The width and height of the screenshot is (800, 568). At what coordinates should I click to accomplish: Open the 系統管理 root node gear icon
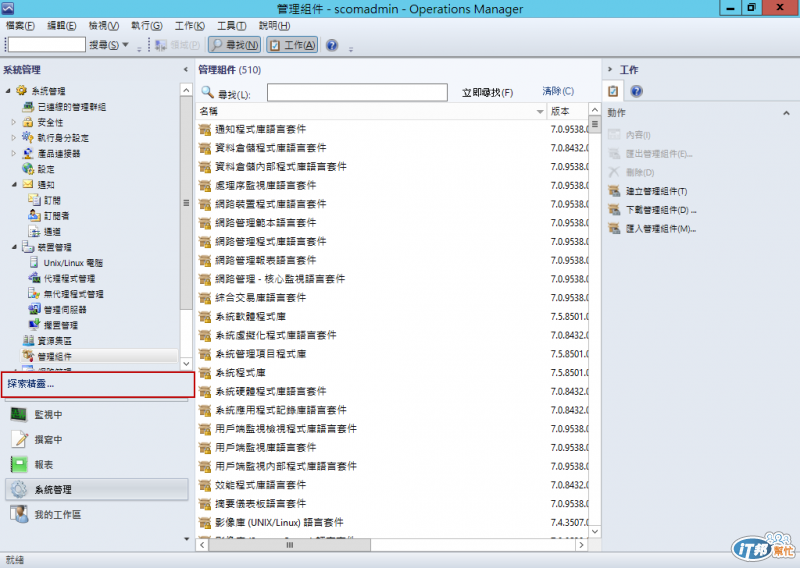point(21,91)
